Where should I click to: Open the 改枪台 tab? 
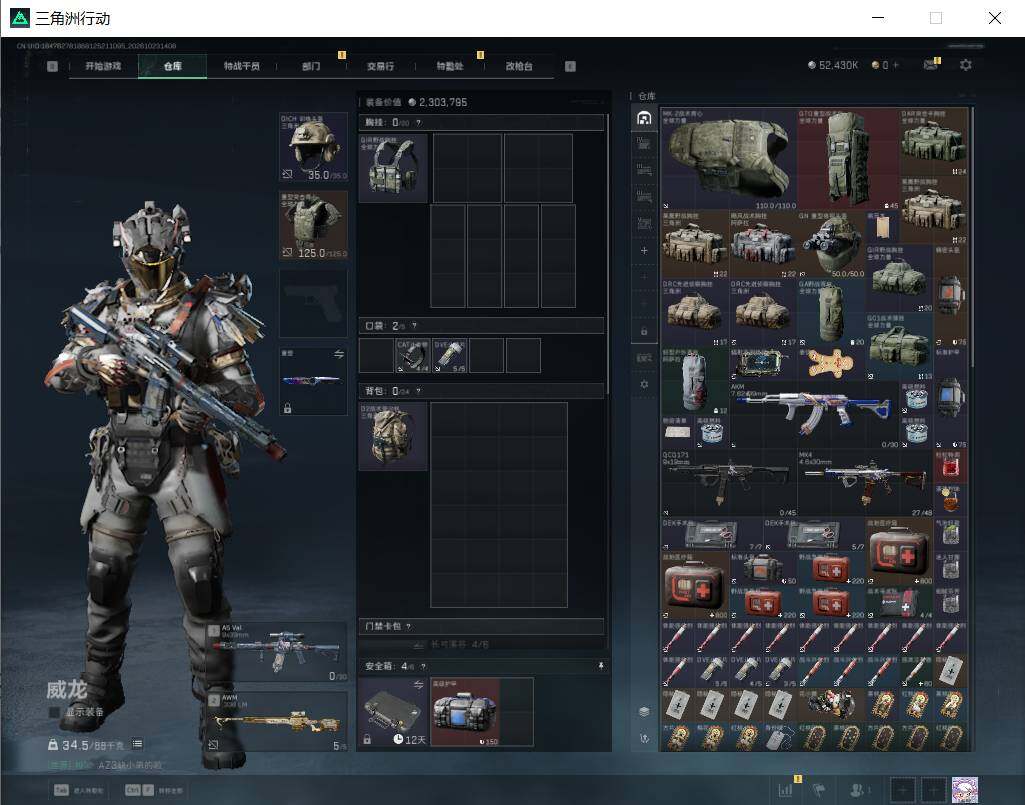519,66
